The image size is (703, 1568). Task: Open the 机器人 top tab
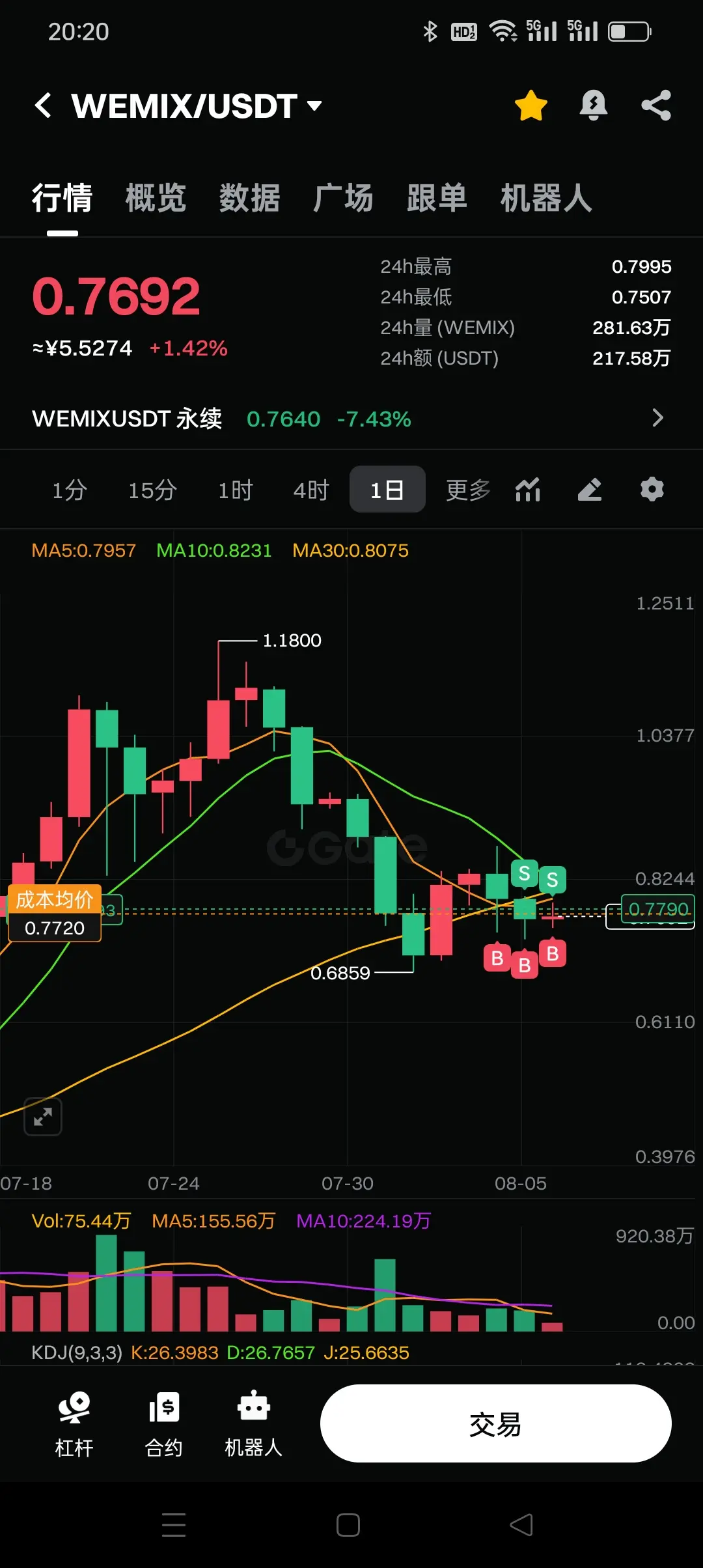pos(546,198)
